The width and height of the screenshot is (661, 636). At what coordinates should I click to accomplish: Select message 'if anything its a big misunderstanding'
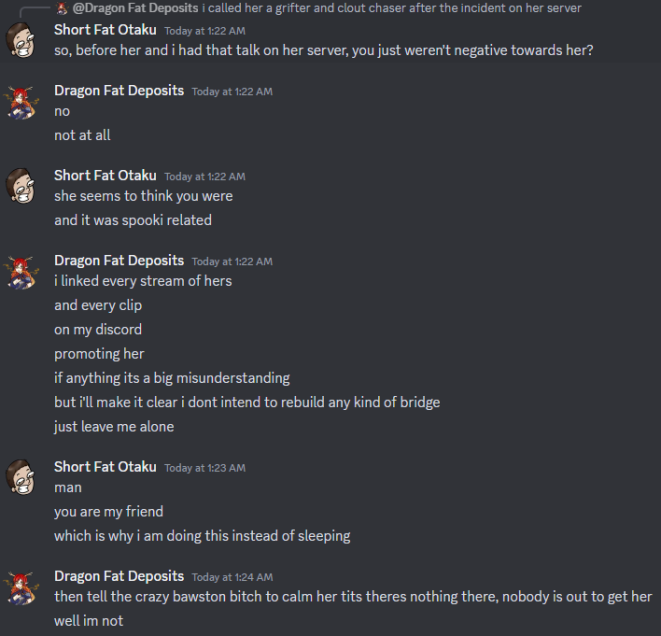tap(172, 378)
